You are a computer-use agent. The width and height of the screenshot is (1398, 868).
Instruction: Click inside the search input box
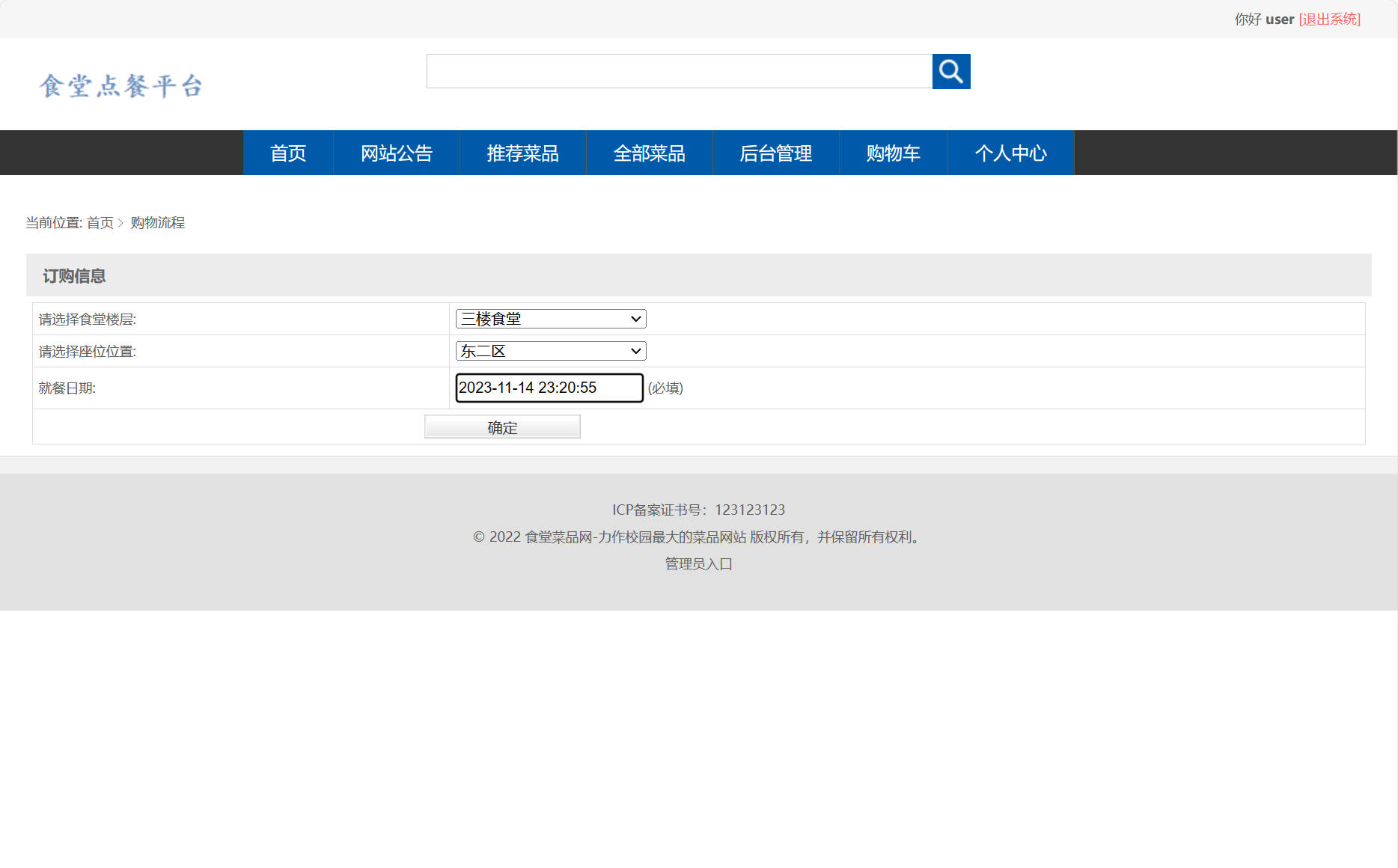[678, 71]
